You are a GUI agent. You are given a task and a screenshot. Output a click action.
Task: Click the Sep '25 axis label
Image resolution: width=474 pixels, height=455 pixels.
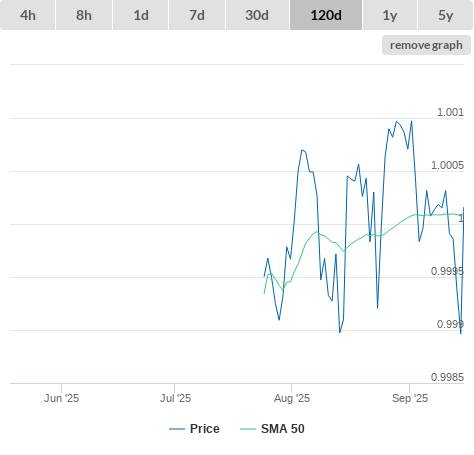click(x=410, y=398)
